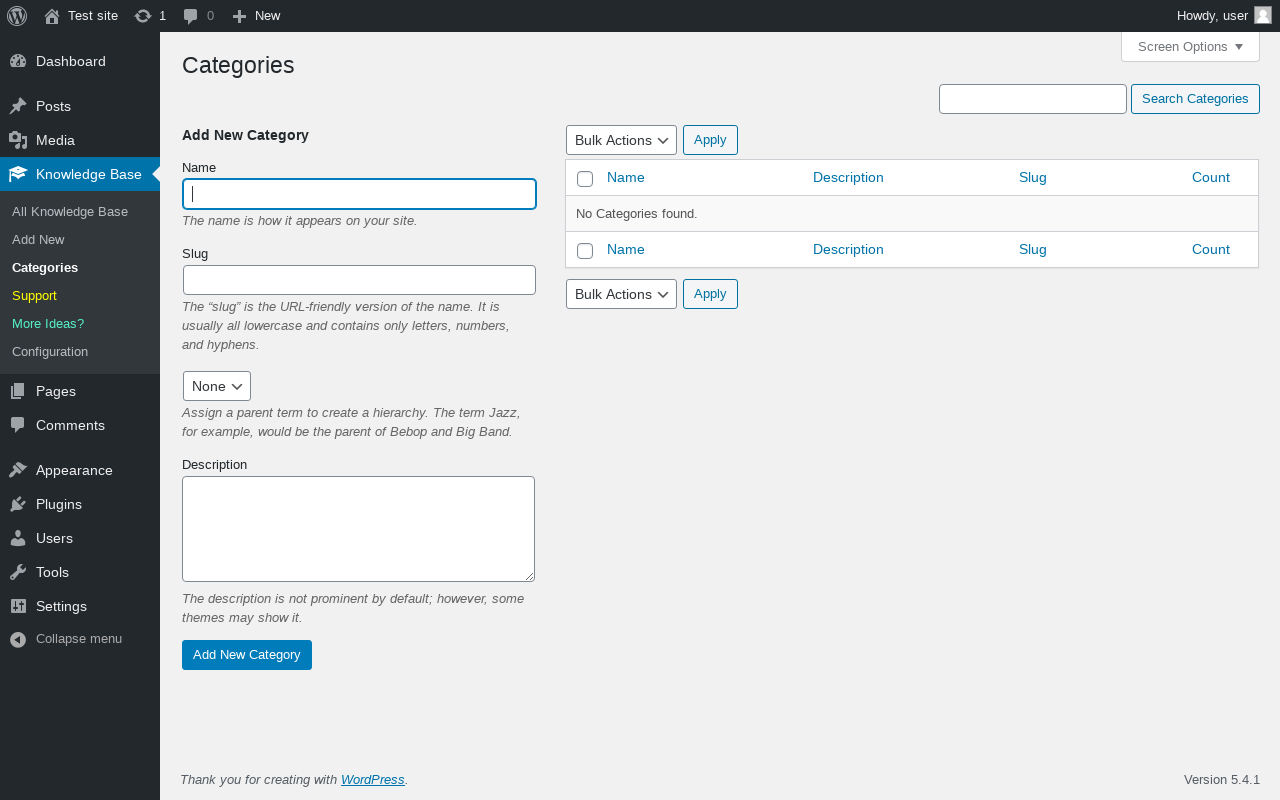This screenshot has height=800, width=1280.
Task: Tick the select-all checkbox in the table header
Action: 585,179
